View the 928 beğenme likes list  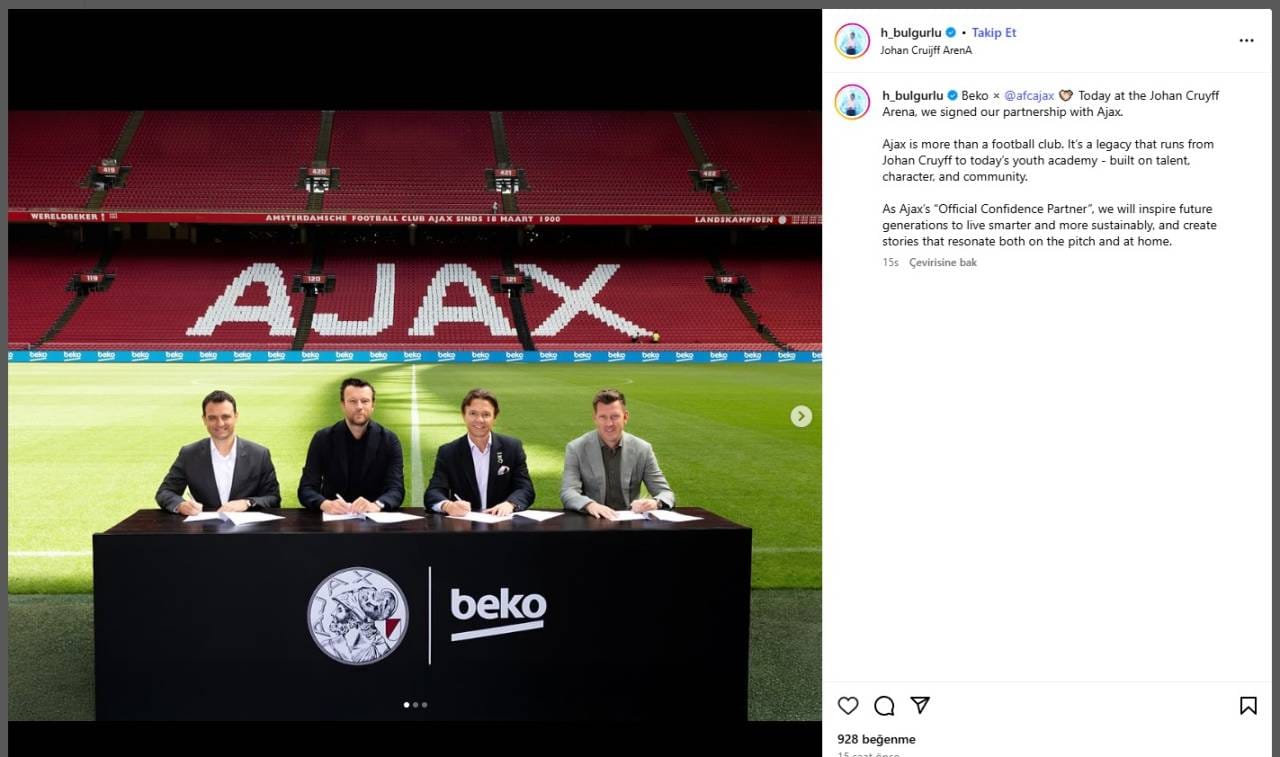coord(876,740)
